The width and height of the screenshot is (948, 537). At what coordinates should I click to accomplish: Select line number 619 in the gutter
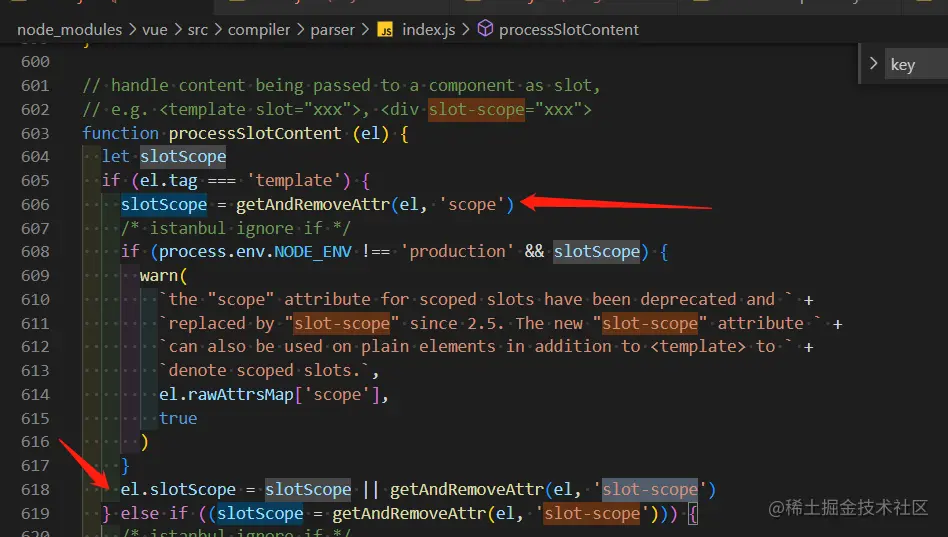tap(35, 513)
